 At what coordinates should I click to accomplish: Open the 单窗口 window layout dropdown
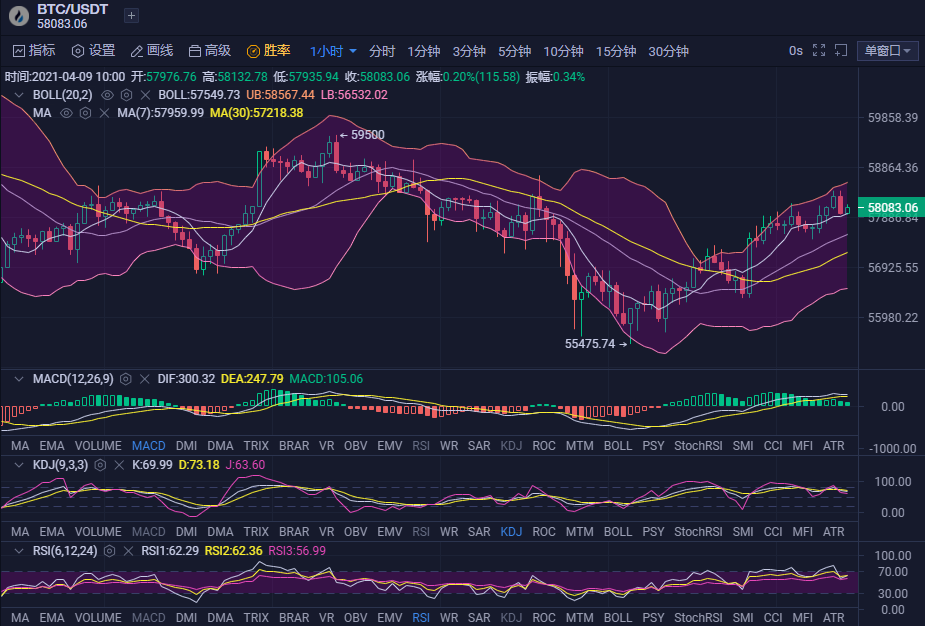tap(887, 51)
